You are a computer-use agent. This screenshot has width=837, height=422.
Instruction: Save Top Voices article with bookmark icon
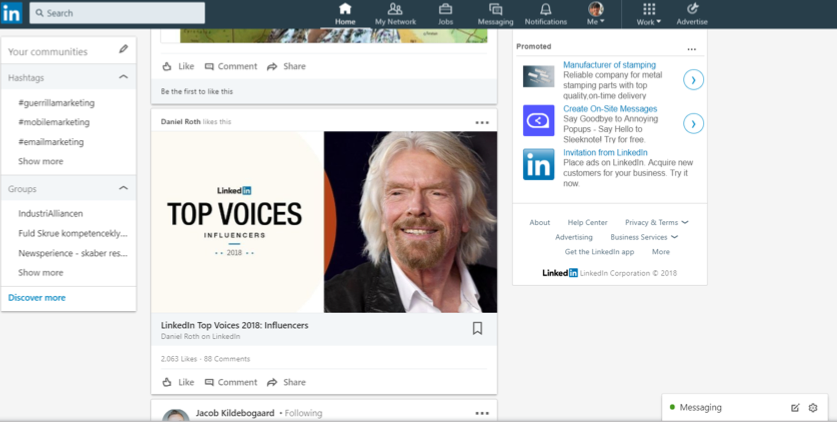477,328
